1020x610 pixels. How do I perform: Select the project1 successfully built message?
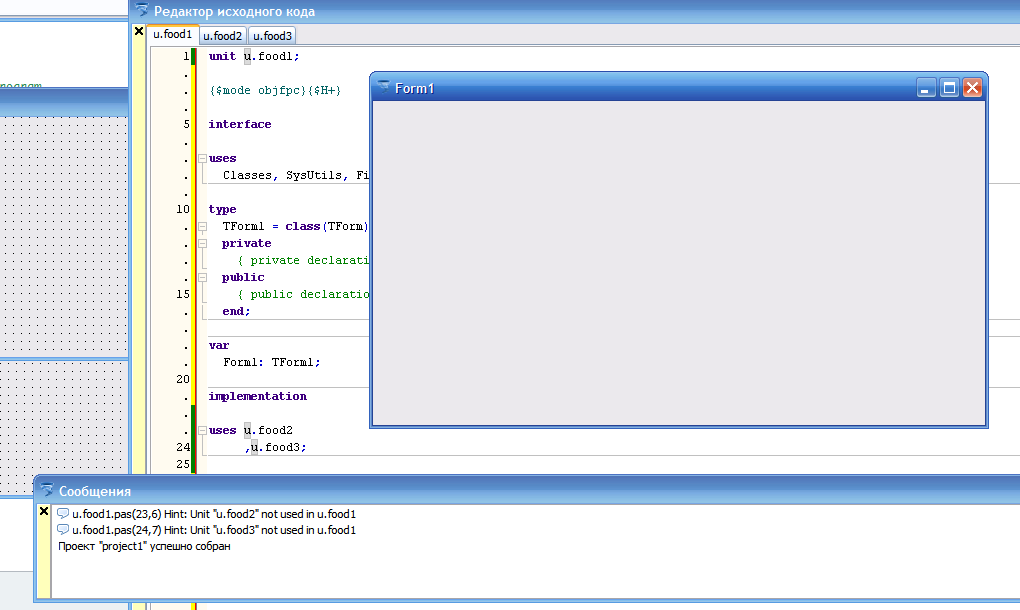point(144,546)
